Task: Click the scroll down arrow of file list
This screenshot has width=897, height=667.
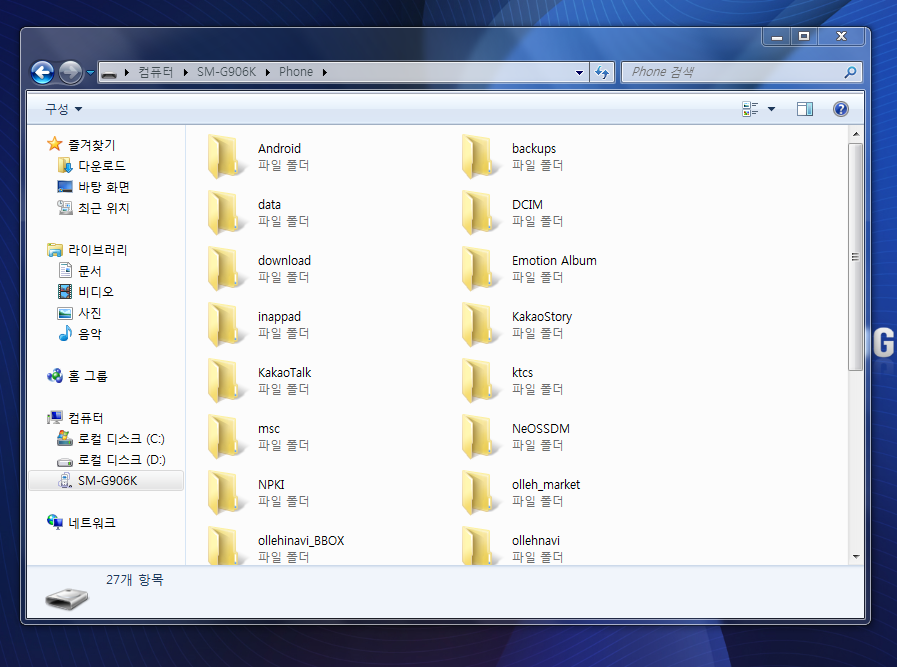Action: (x=855, y=556)
